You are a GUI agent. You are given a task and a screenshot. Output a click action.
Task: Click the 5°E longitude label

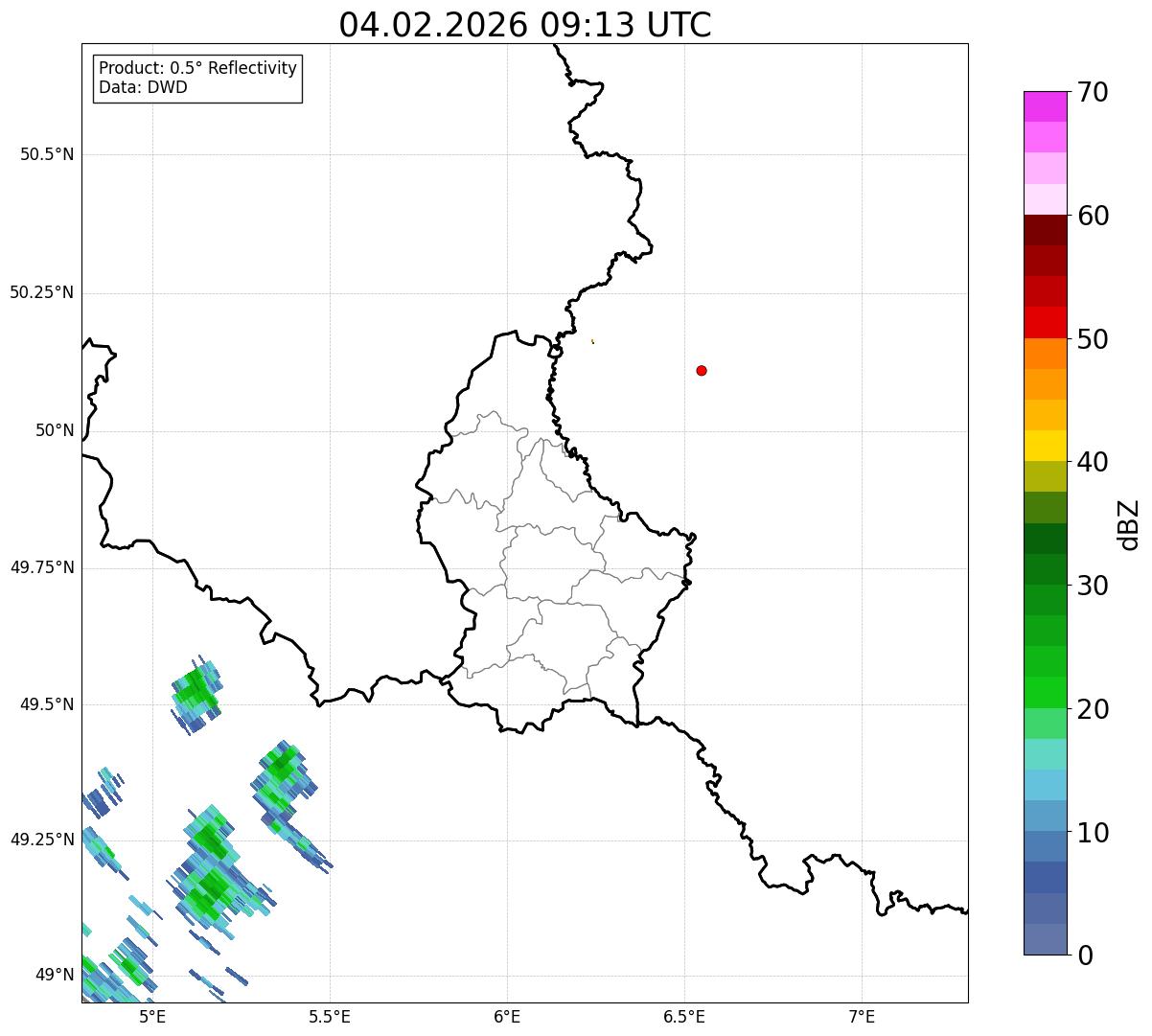pyautogui.click(x=152, y=1017)
